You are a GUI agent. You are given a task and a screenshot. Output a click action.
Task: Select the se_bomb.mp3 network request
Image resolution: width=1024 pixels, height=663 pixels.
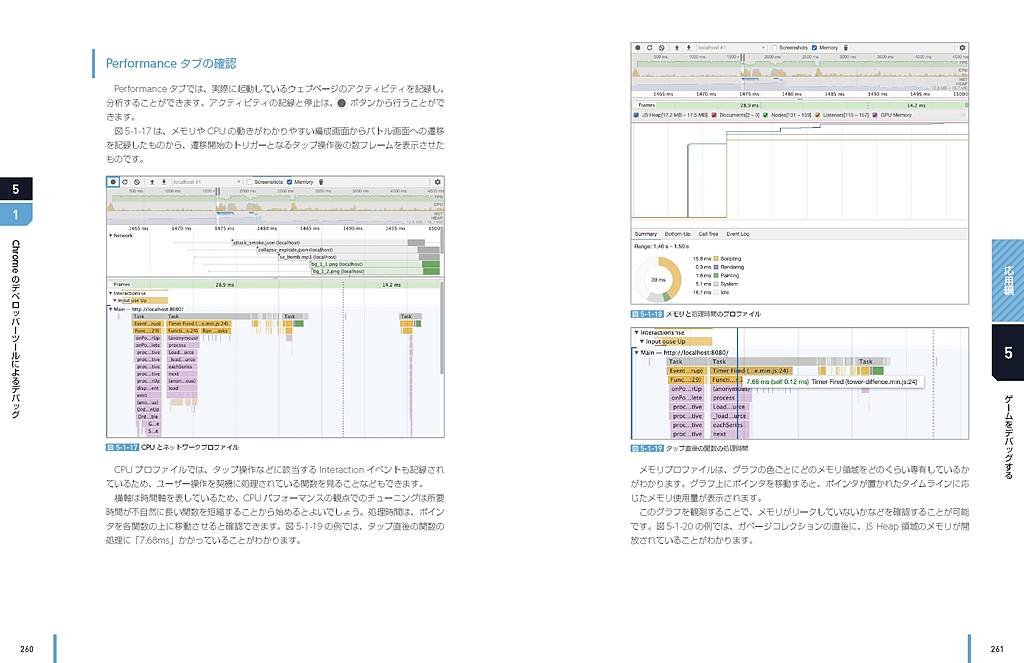click(x=359, y=257)
